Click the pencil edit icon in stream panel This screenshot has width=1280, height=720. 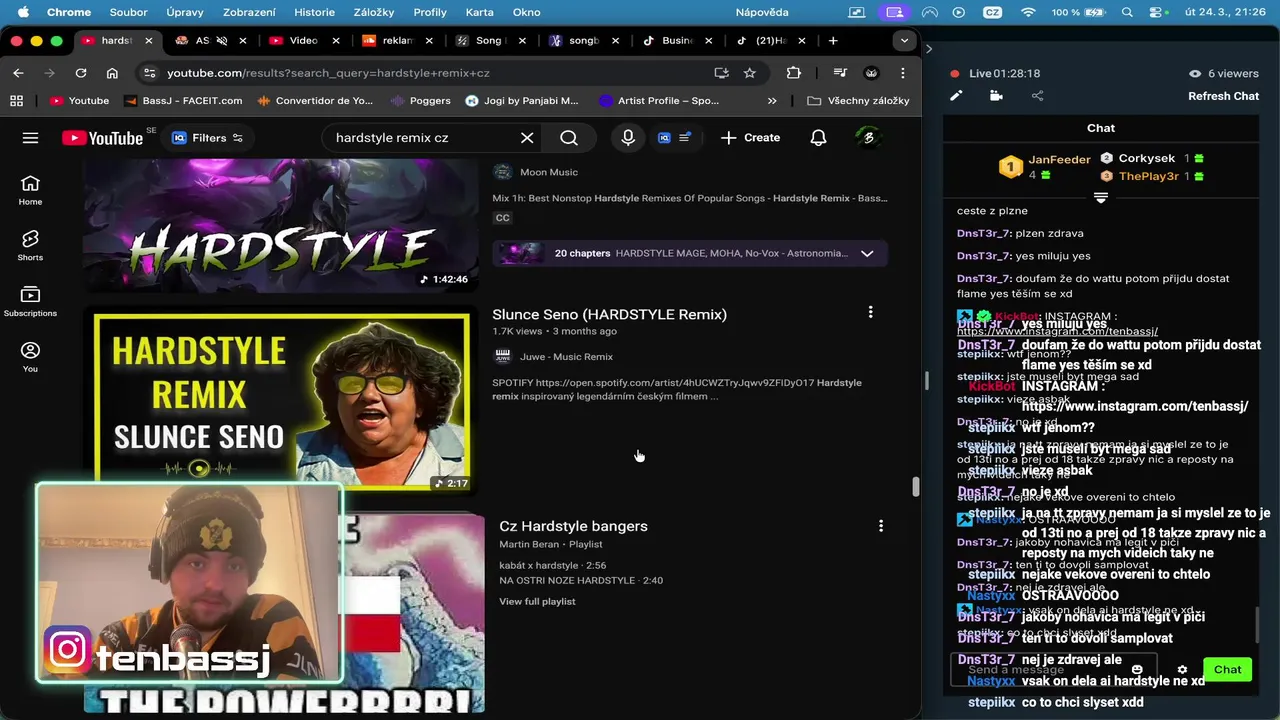(x=956, y=96)
